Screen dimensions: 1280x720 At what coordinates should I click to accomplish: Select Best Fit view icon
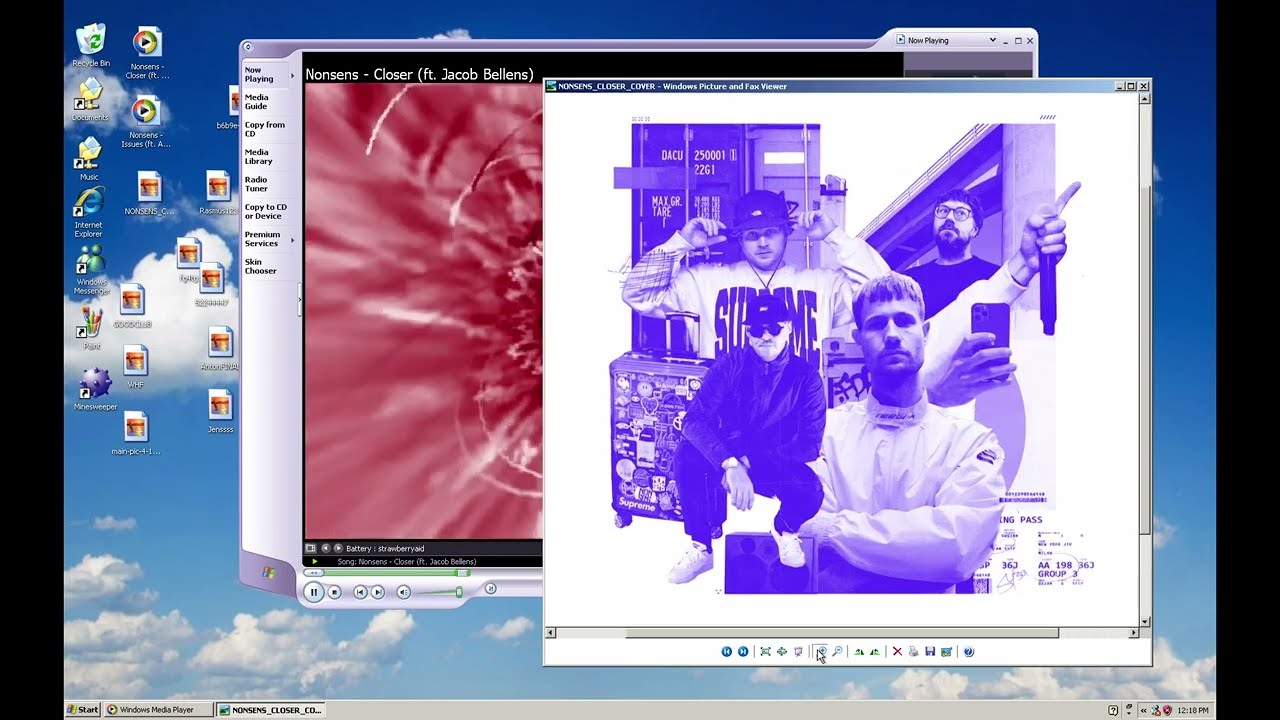766,651
